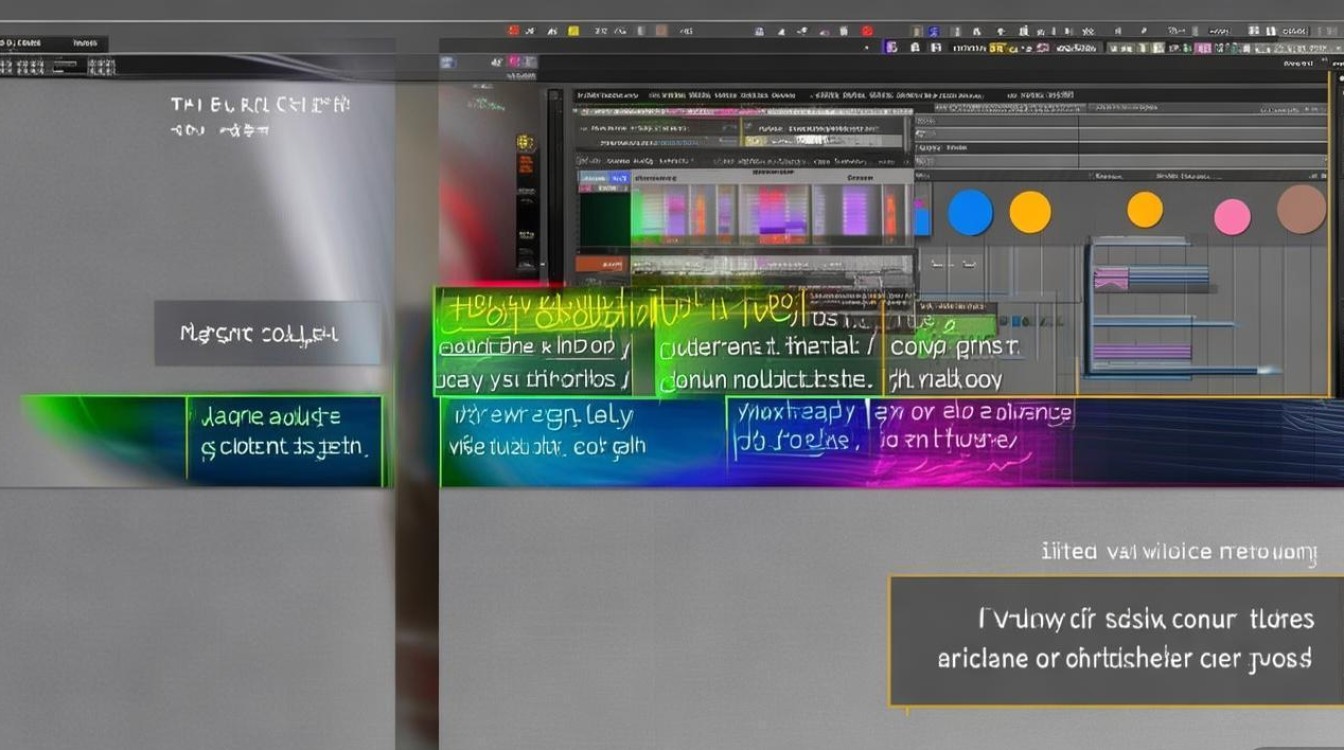This screenshot has height=750, width=1344.
Task: Click the blue color circle
Action: (x=970, y=213)
